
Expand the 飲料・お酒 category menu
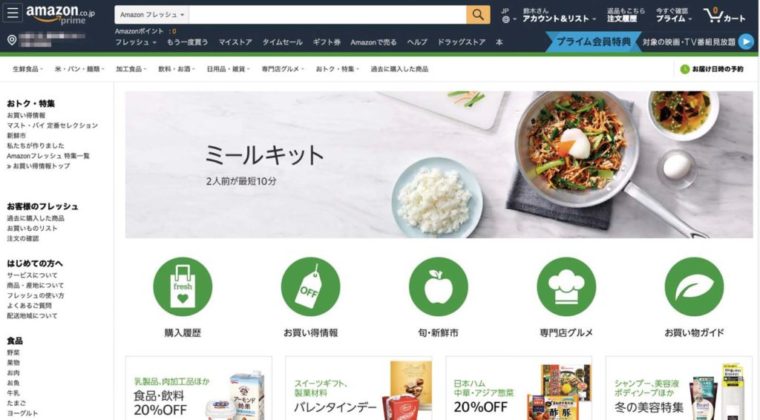(x=176, y=69)
